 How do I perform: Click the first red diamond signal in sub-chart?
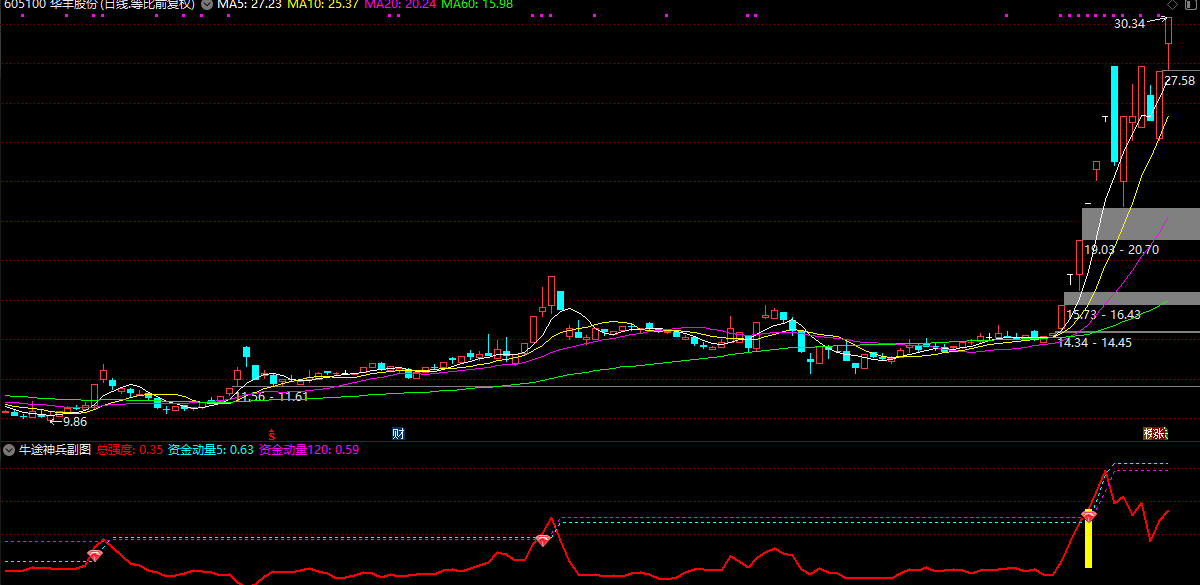[x=95, y=554]
